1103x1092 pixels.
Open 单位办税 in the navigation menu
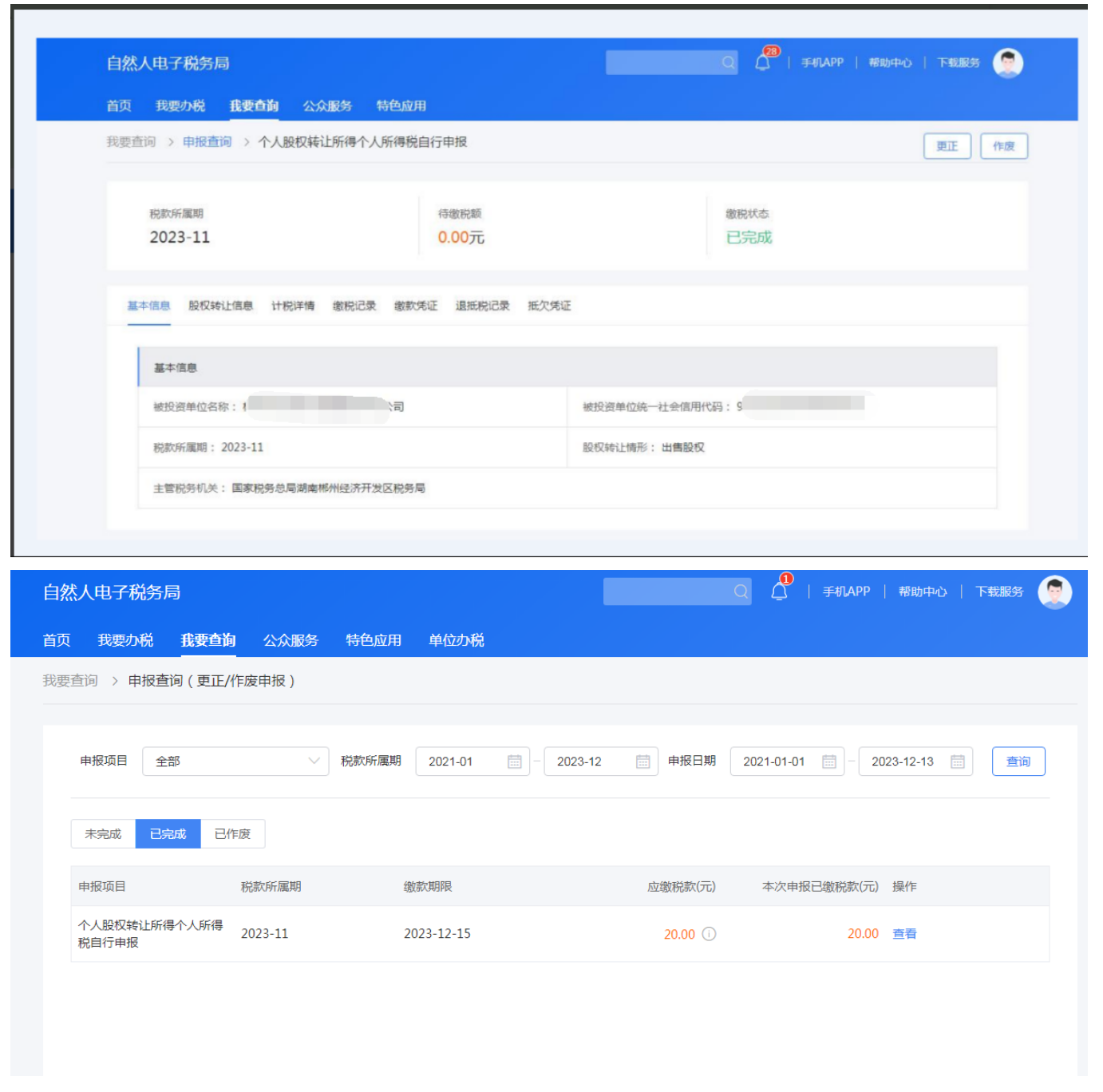[x=456, y=640]
